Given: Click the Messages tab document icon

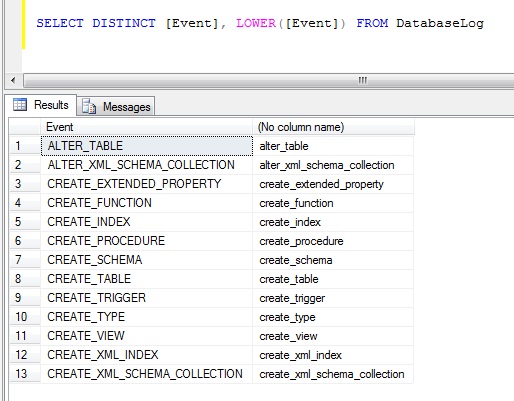Looking at the screenshot, I should 89,106.
